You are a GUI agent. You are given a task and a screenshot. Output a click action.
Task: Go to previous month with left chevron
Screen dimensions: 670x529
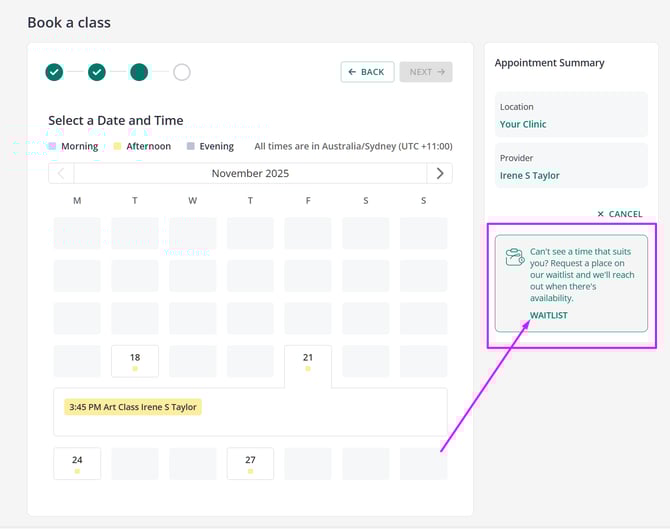[x=61, y=173]
